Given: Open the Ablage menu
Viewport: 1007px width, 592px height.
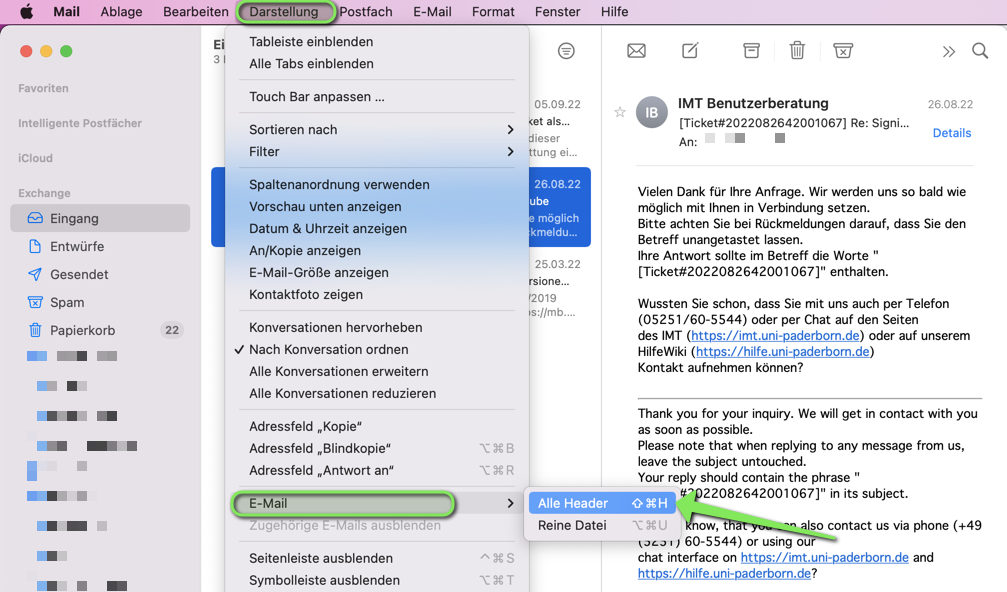Looking at the screenshot, I should click(121, 12).
